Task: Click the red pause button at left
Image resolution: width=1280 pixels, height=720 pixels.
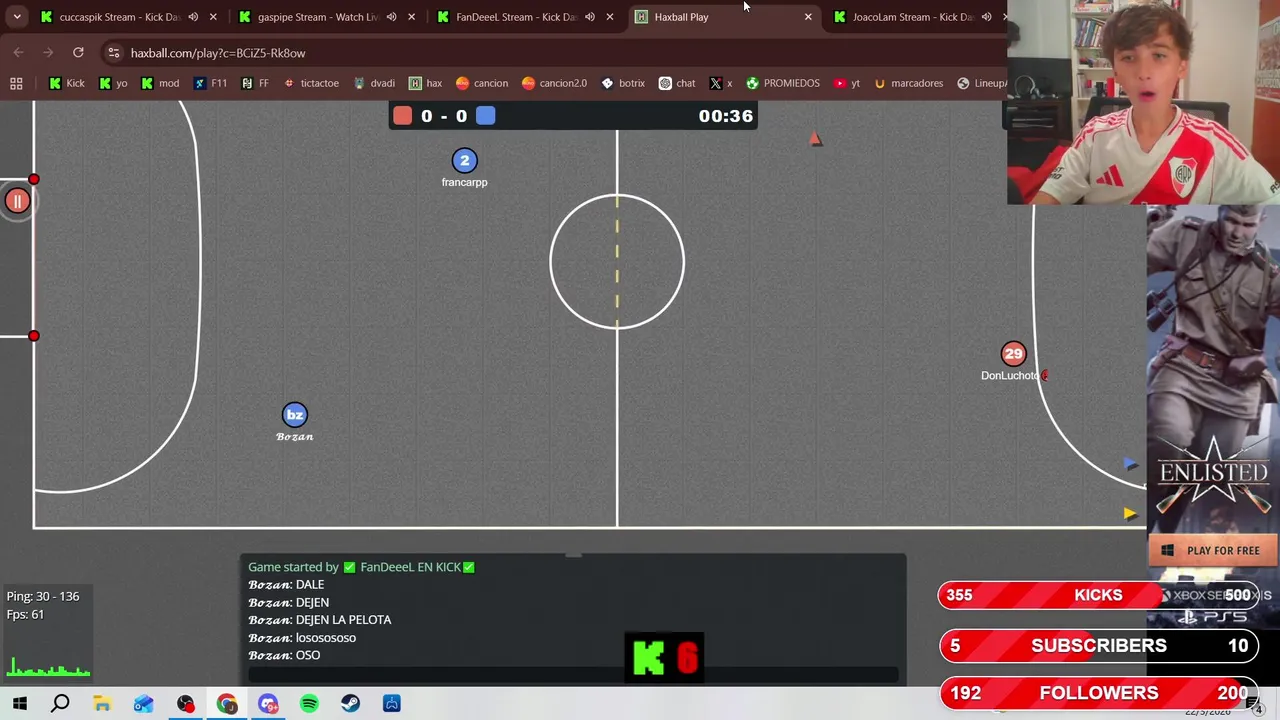Action: coord(17,202)
